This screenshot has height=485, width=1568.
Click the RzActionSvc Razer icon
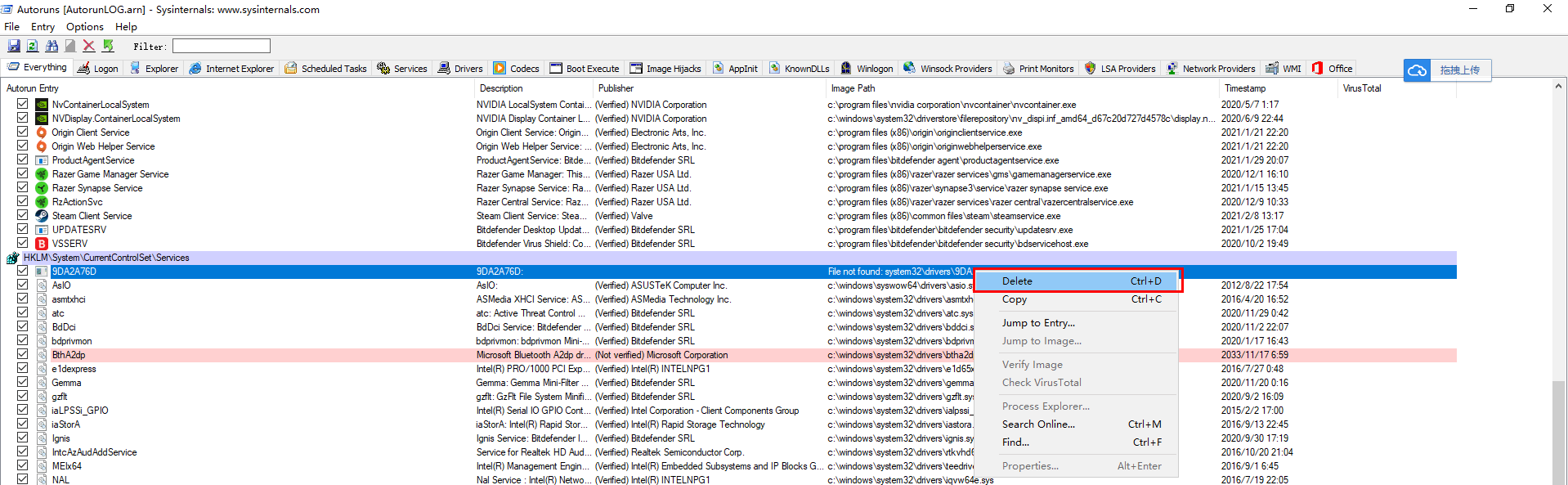[x=42, y=202]
